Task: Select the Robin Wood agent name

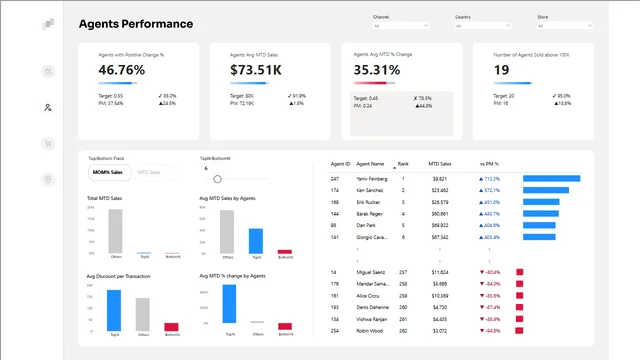Action: pos(369,331)
